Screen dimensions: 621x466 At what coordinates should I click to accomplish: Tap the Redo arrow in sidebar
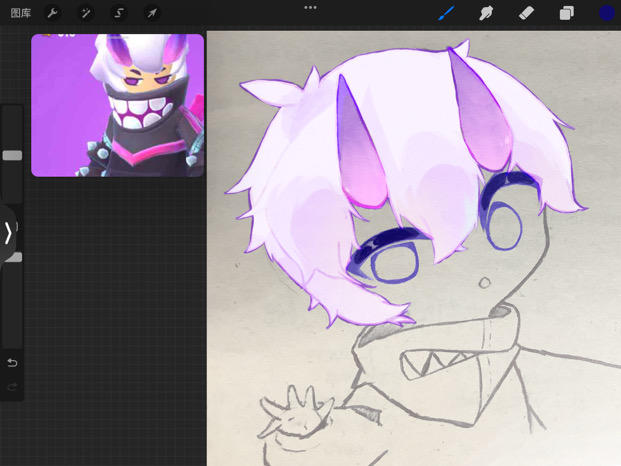tap(12, 386)
